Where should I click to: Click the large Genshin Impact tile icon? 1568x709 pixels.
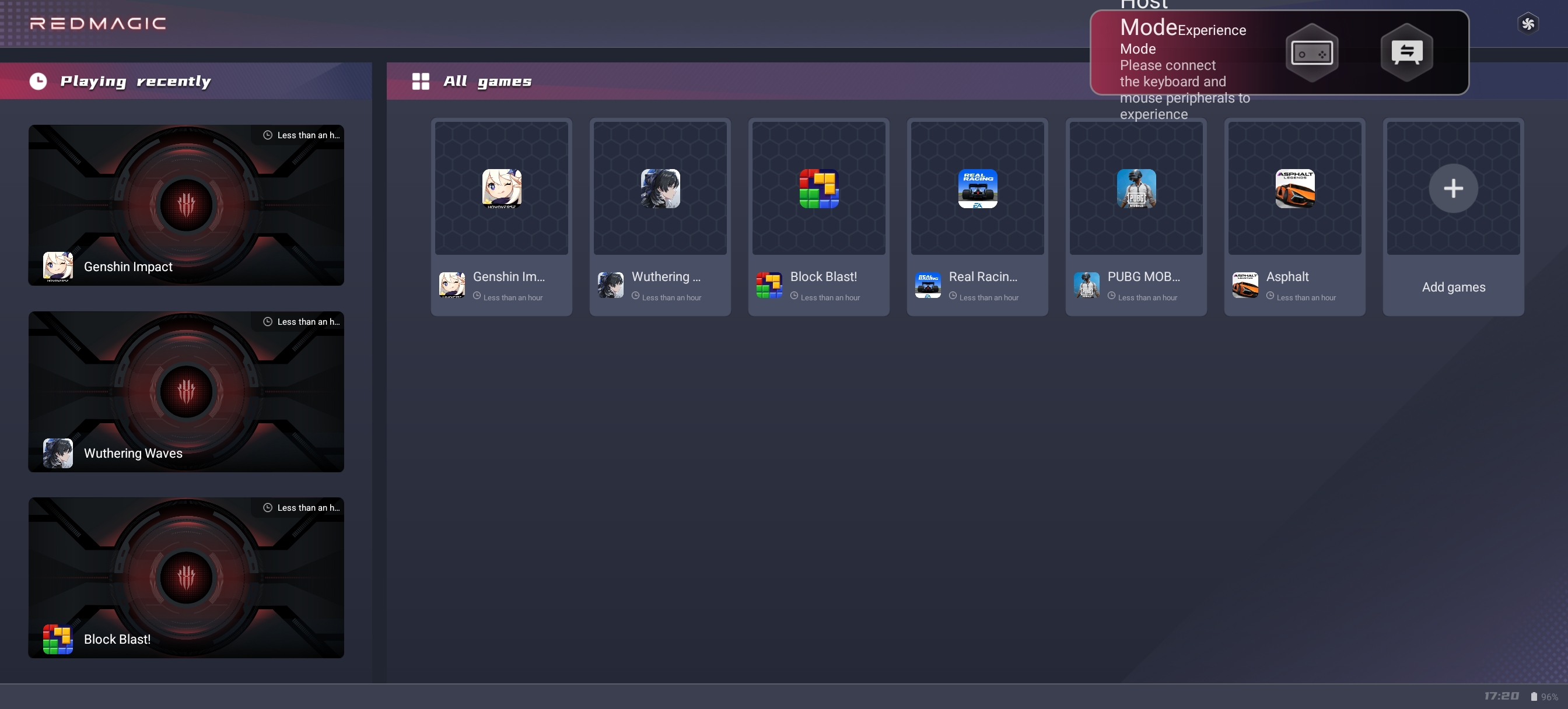[x=502, y=188]
